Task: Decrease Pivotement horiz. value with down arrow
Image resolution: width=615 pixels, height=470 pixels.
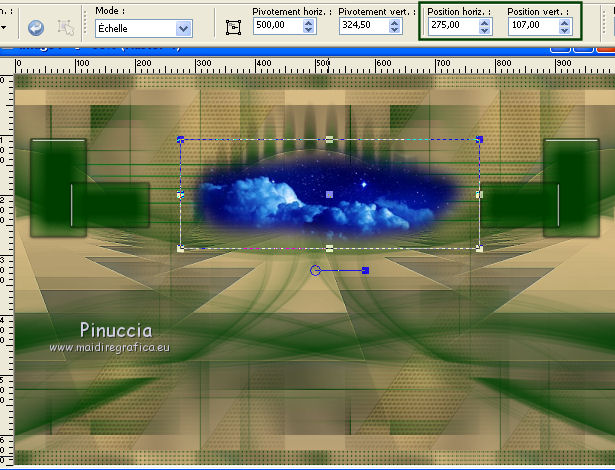Action: pyautogui.click(x=309, y=30)
